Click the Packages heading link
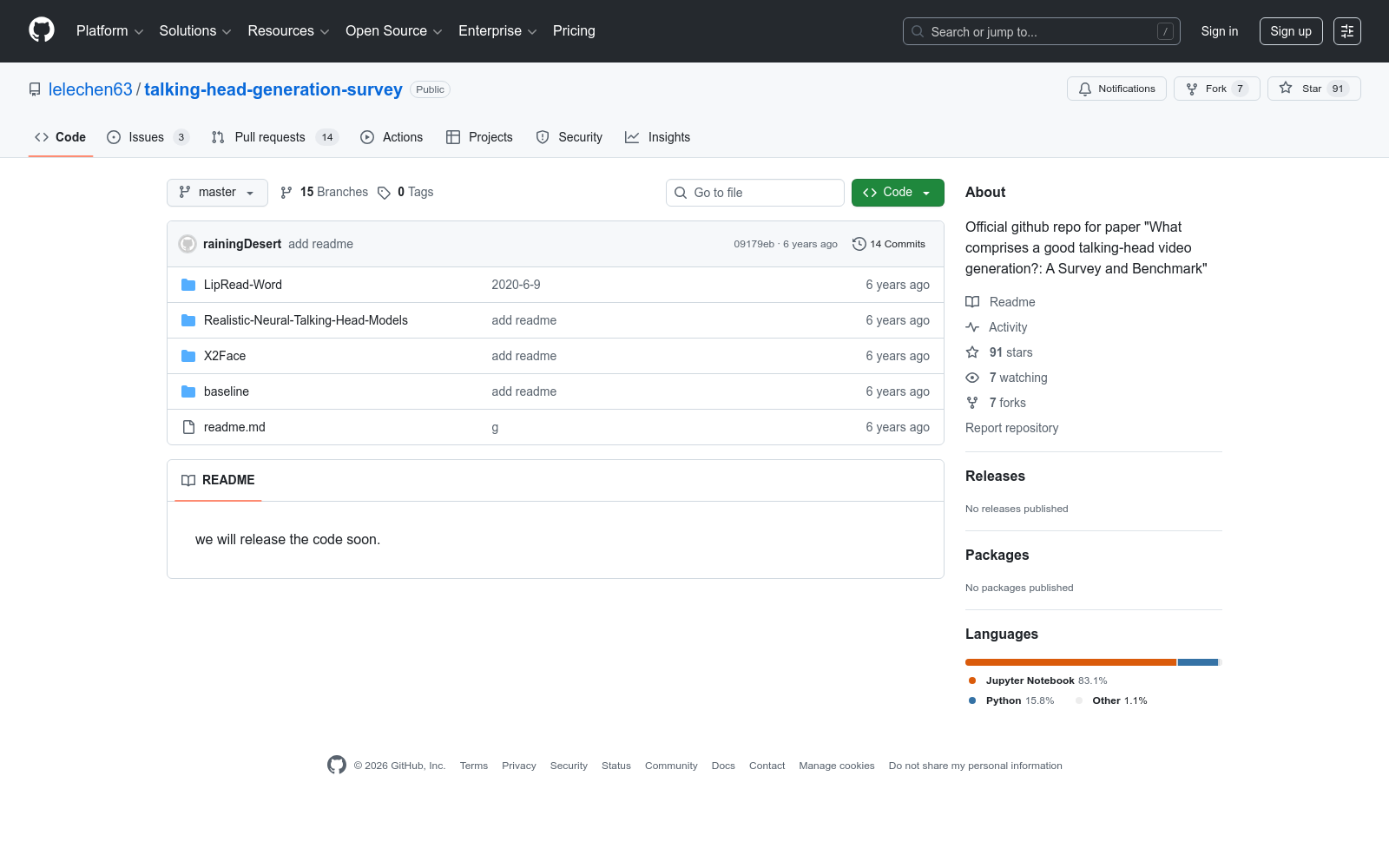1389x868 pixels. pos(997,555)
